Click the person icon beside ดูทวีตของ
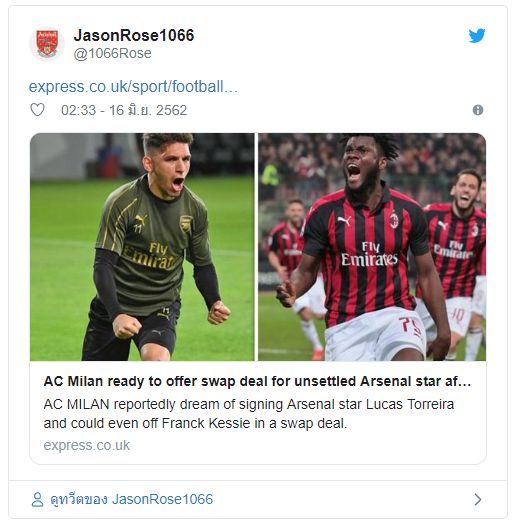513x524 pixels. pyautogui.click(x=37, y=500)
